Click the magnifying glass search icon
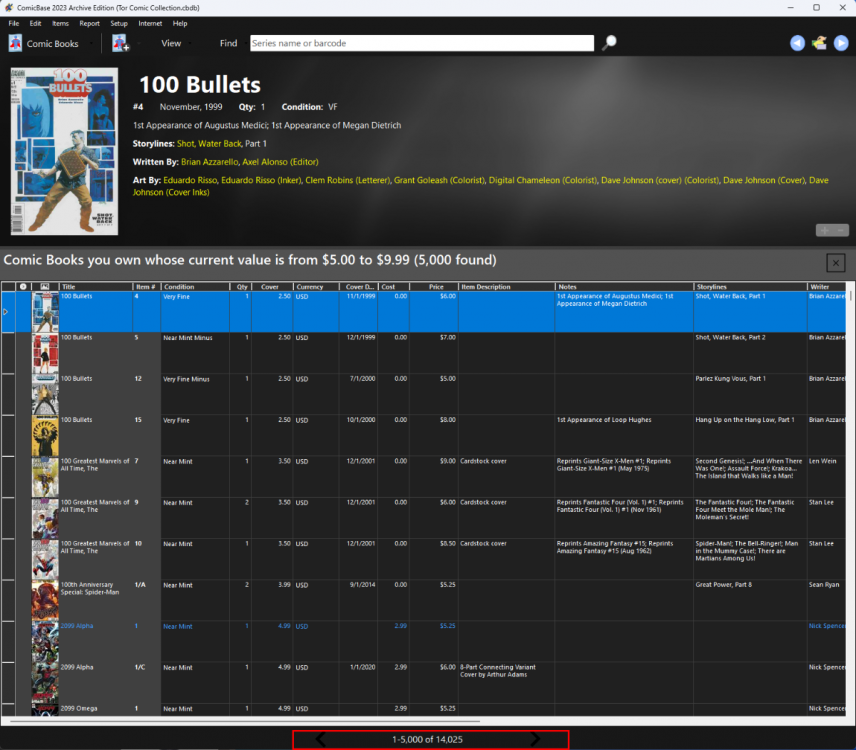The image size is (856, 750). click(609, 43)
